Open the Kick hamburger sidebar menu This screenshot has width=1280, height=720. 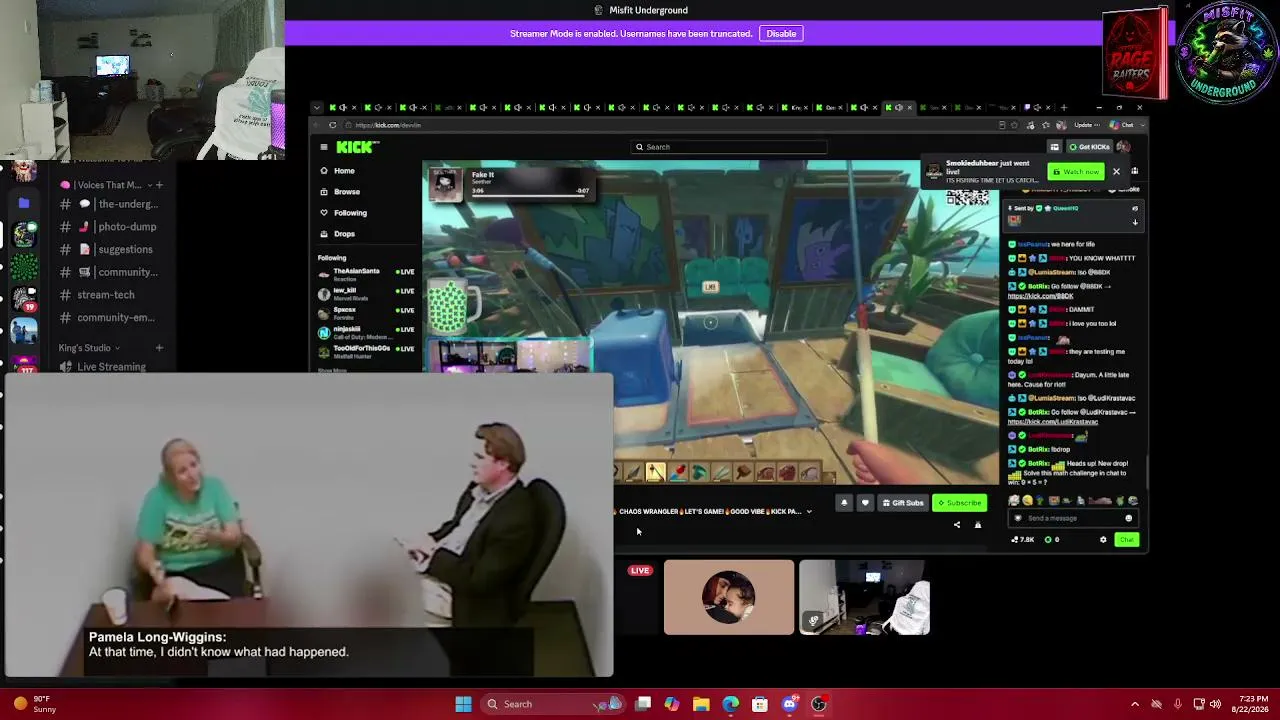[x=323, y=147]
